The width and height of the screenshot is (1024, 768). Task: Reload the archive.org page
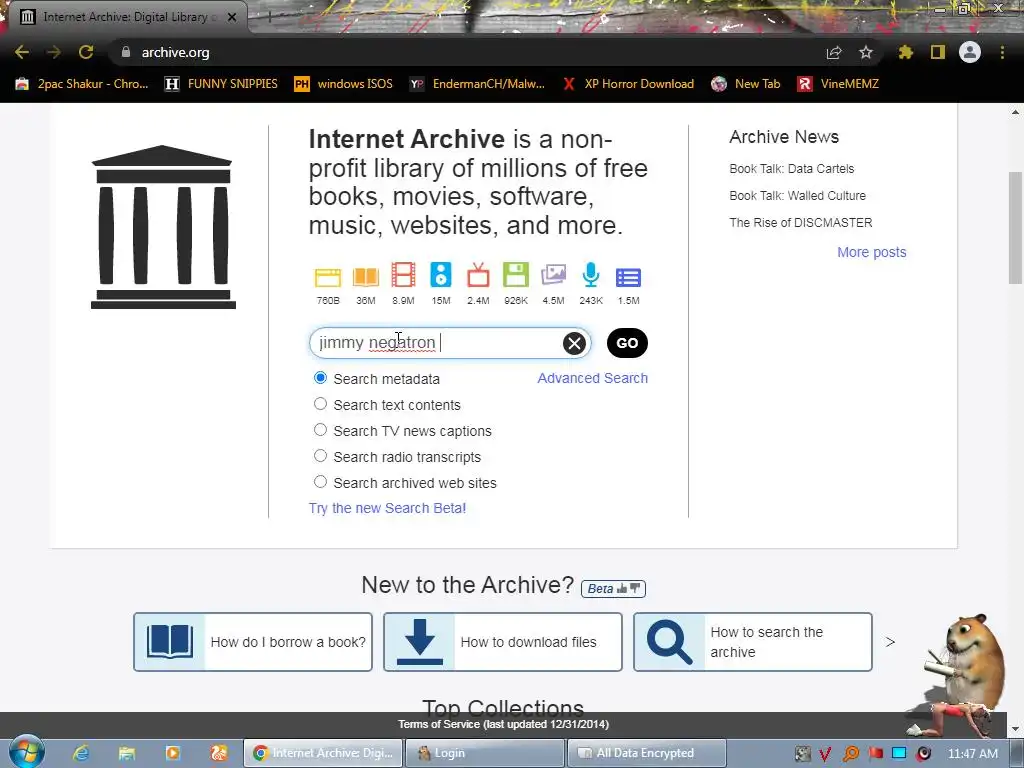click(86, 52)
